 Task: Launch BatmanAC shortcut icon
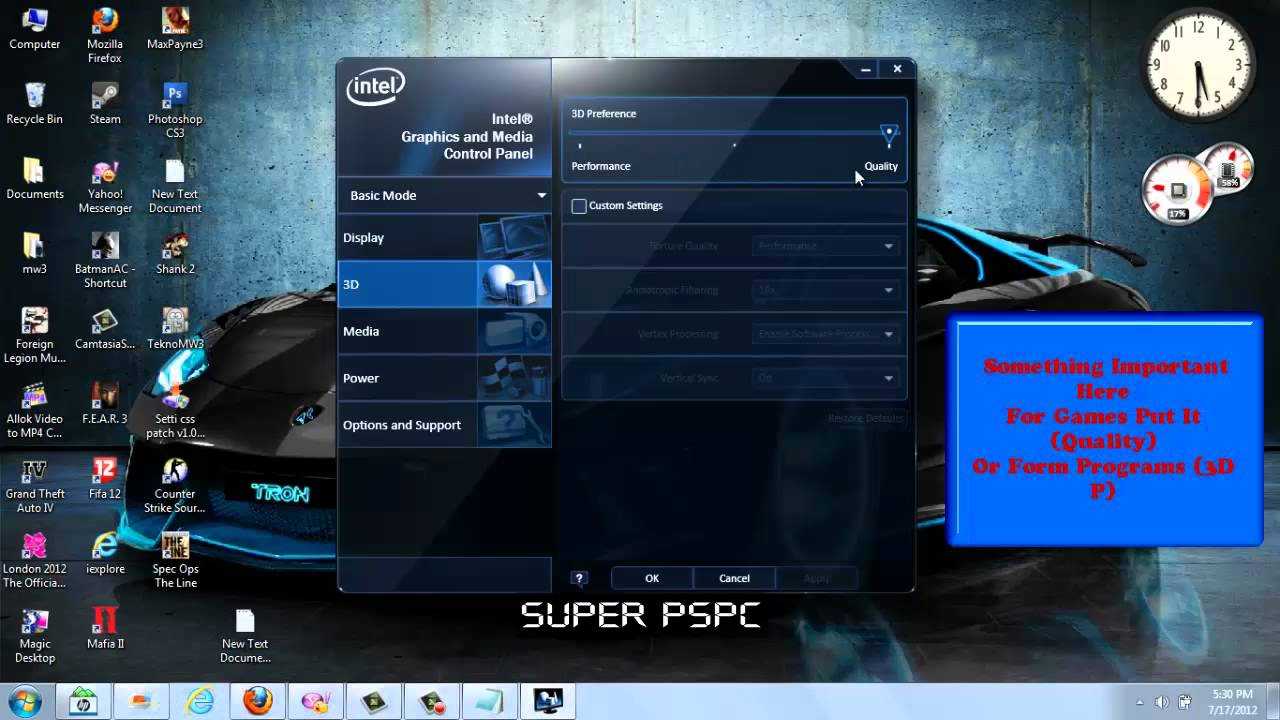click(x=105, y=260)
